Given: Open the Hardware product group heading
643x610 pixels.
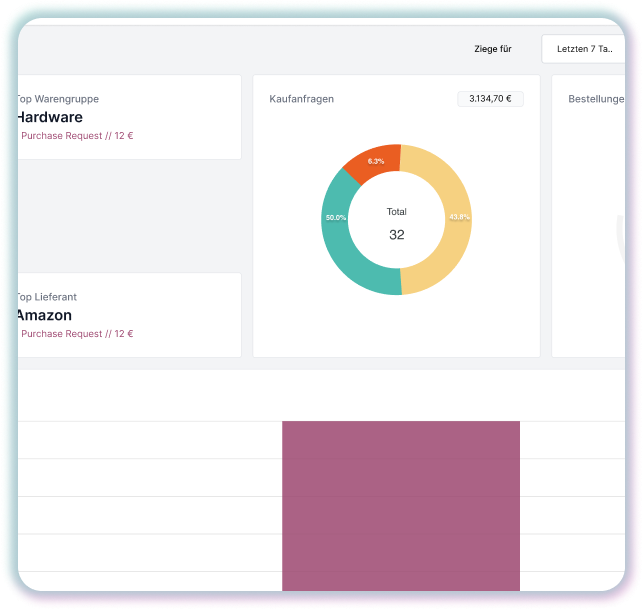Looking at the screenshot, I should [50, 117].
